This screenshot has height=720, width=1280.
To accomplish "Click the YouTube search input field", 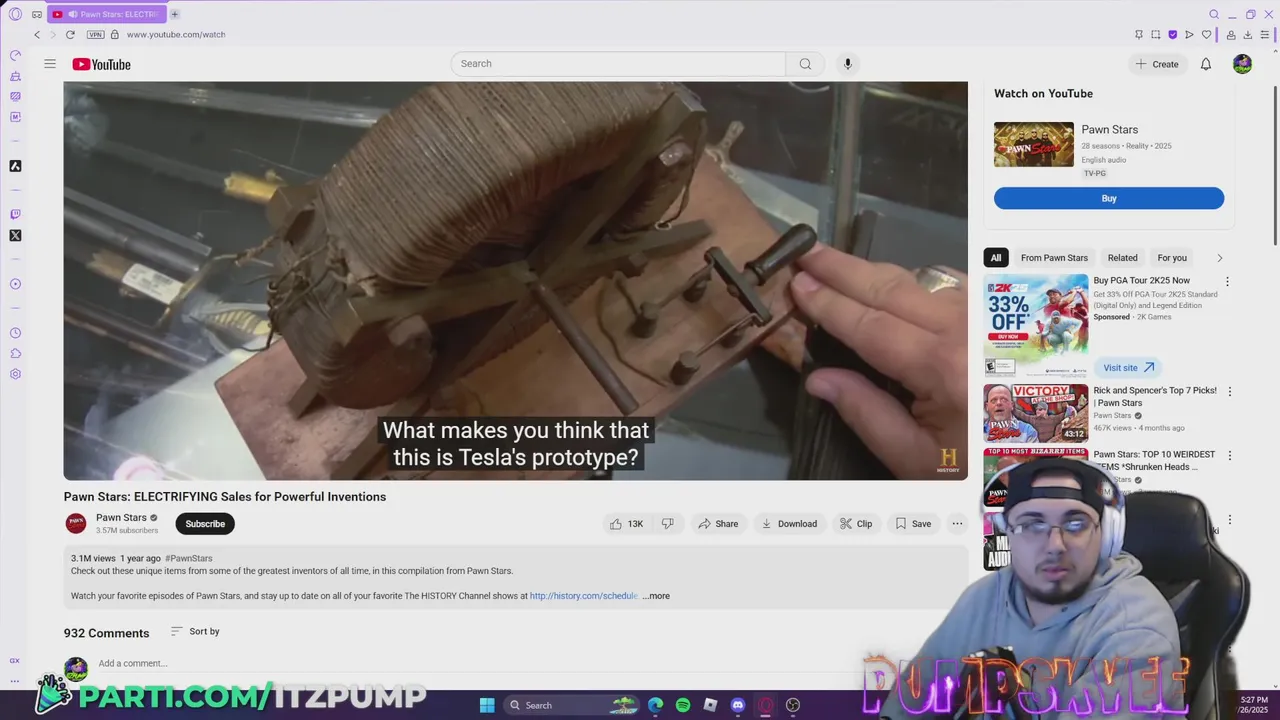I will (618, 64).
